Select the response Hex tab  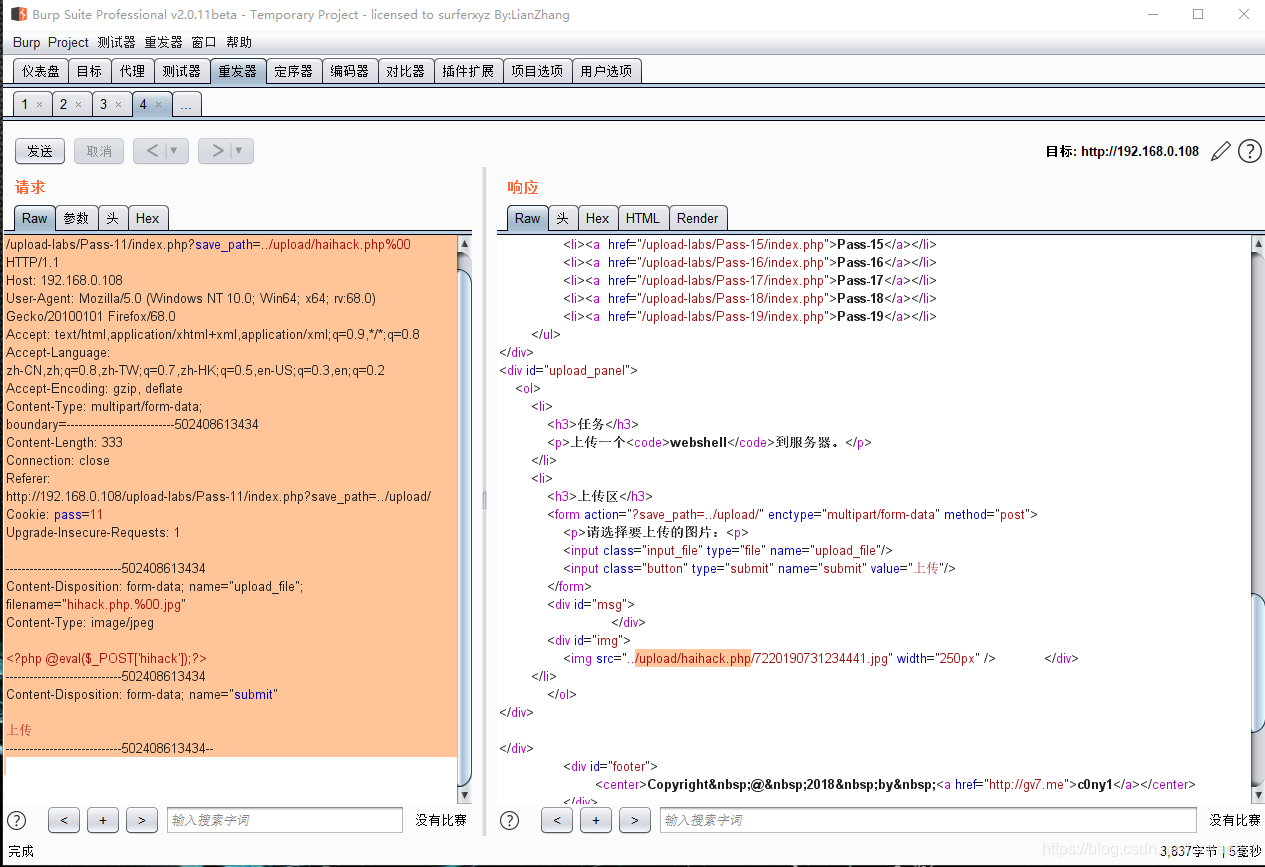point(598,218)
